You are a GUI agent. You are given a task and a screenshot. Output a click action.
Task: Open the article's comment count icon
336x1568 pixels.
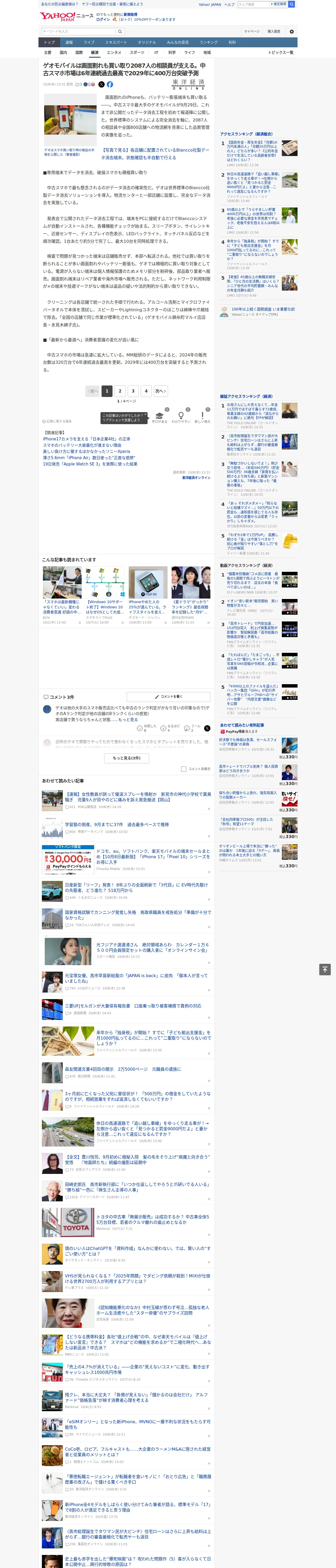point(79,85)
